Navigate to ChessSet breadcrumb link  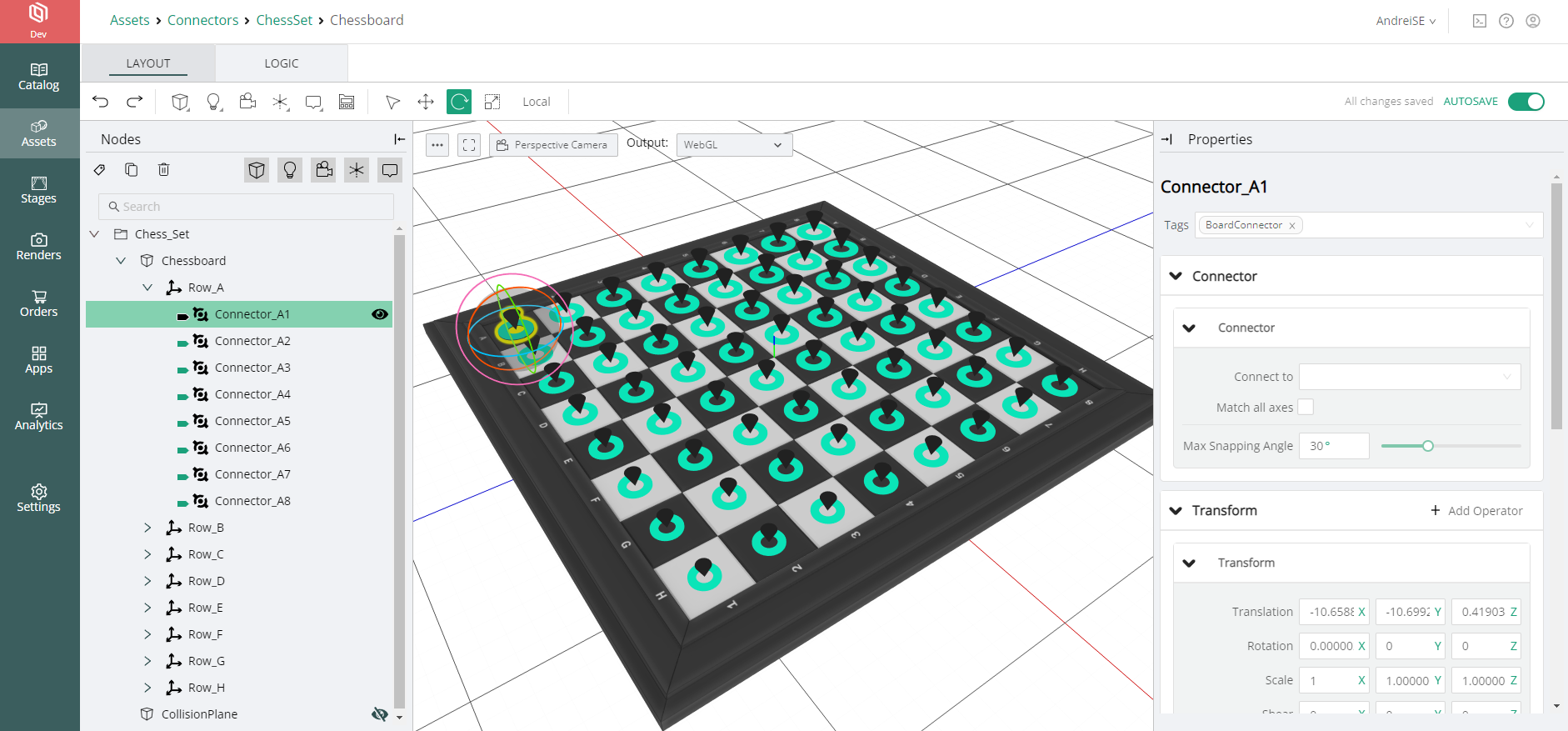pos(284,20)
